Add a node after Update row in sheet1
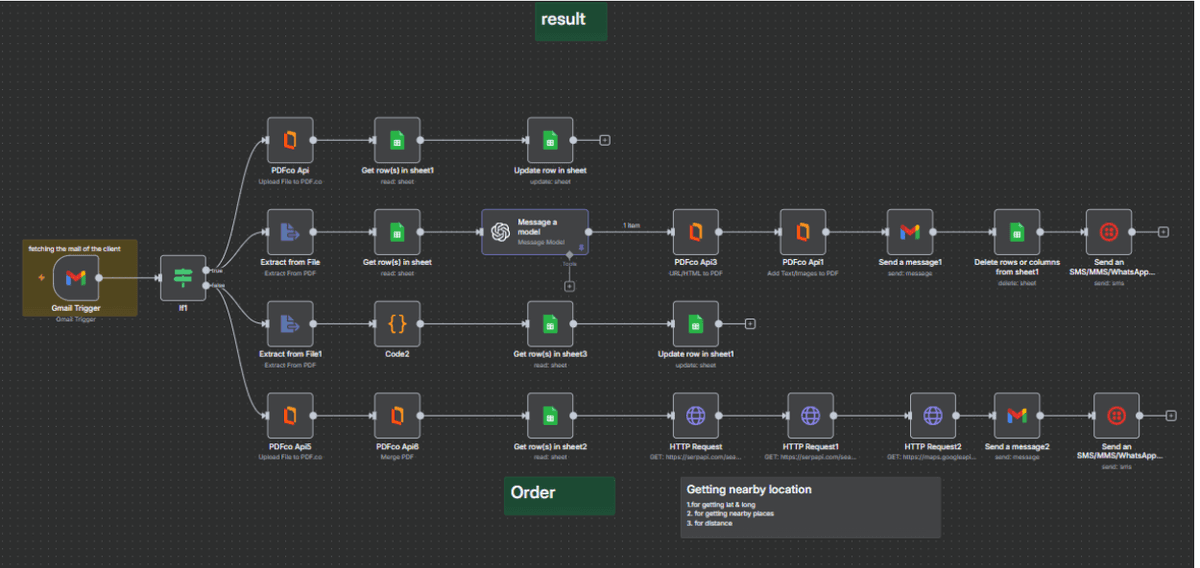This screenshot has height=568, width=1200. 750,324
